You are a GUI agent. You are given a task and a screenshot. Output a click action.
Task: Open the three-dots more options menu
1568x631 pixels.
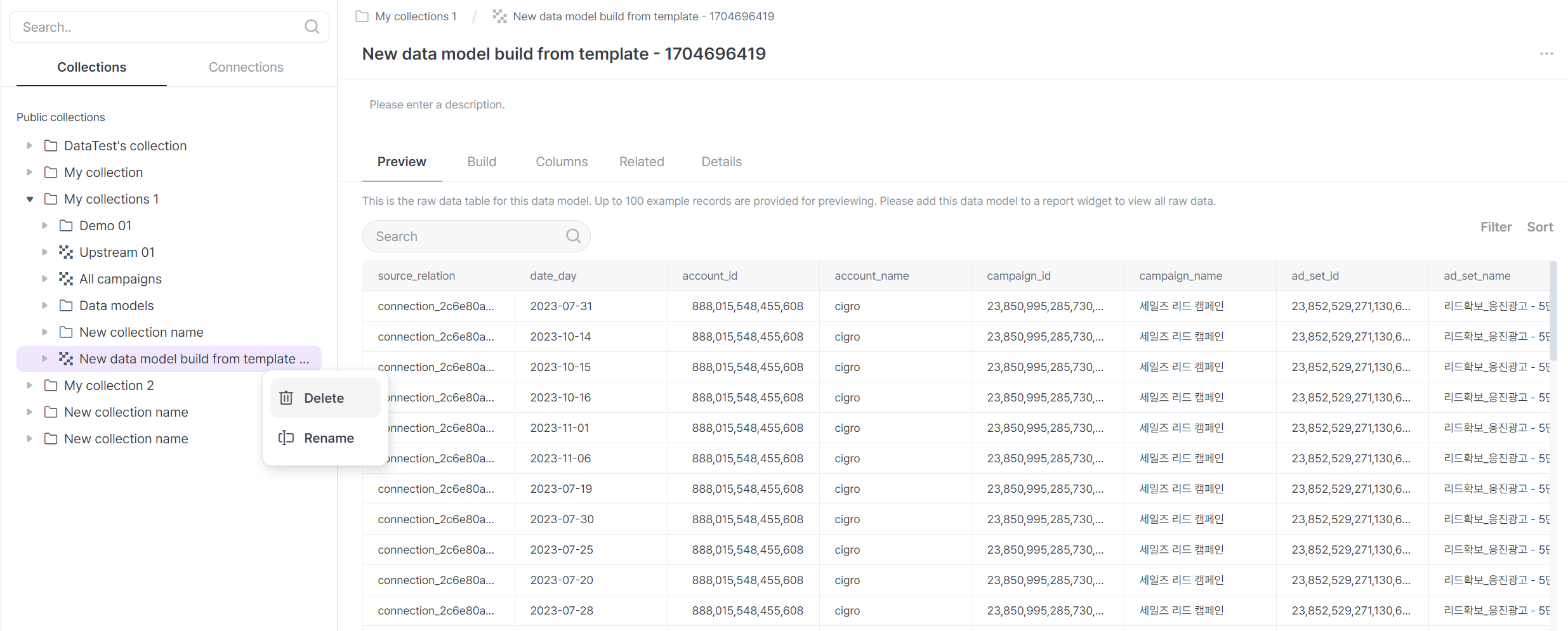[1546, 54]
